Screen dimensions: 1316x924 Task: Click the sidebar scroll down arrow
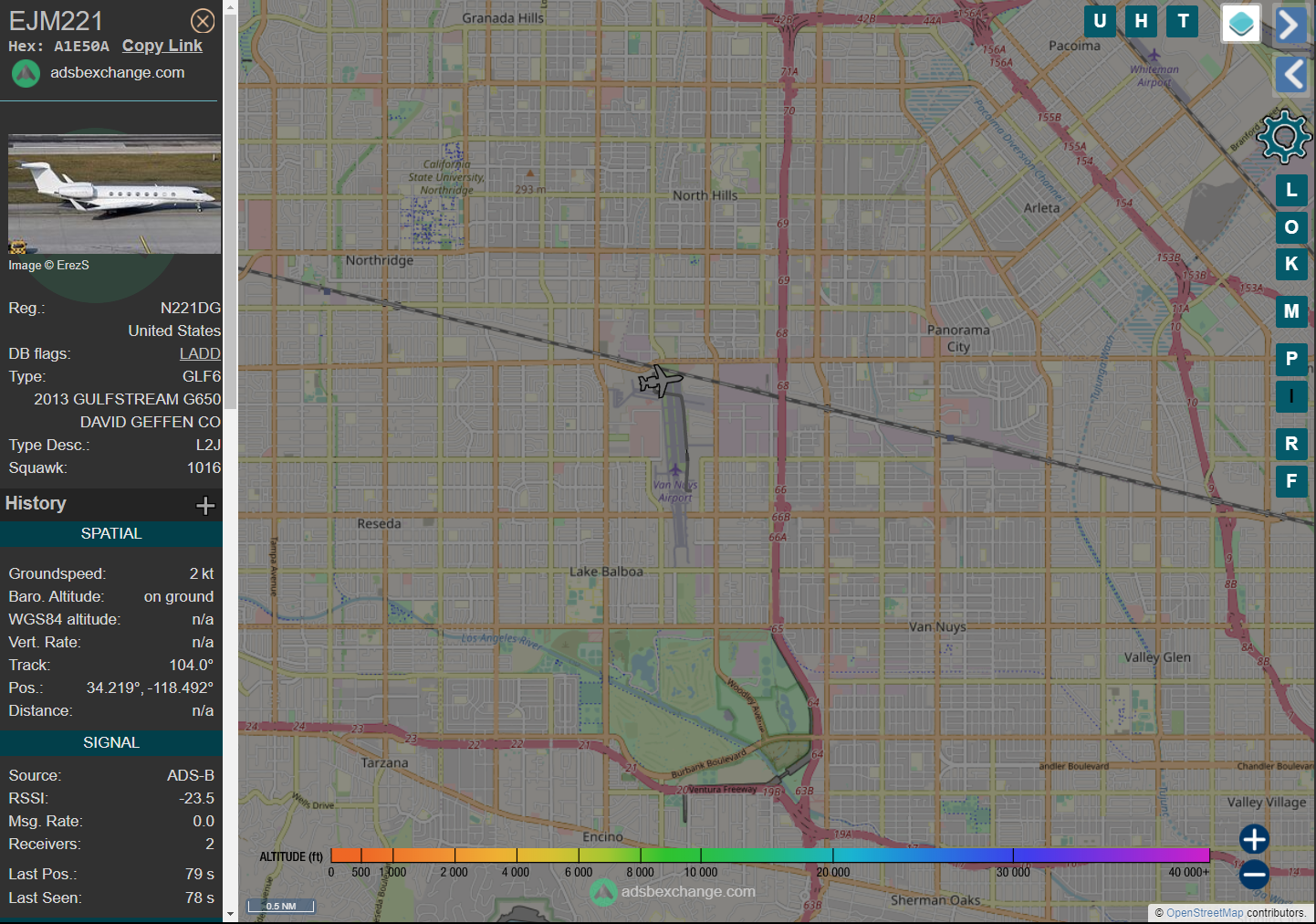coord(230,913)
